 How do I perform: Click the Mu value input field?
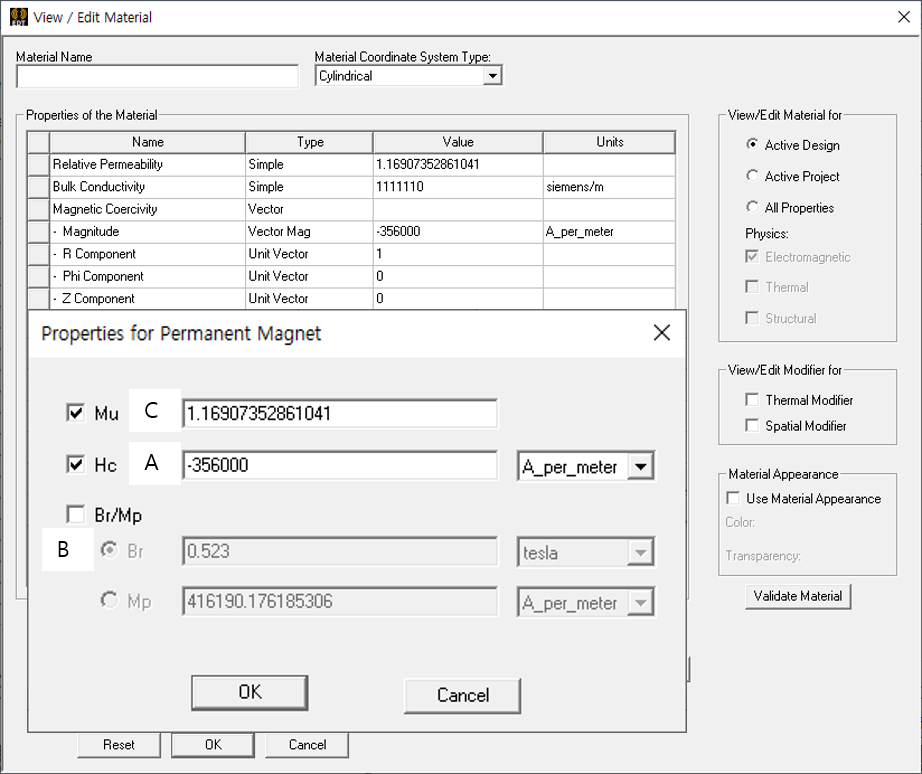(339, 413)
